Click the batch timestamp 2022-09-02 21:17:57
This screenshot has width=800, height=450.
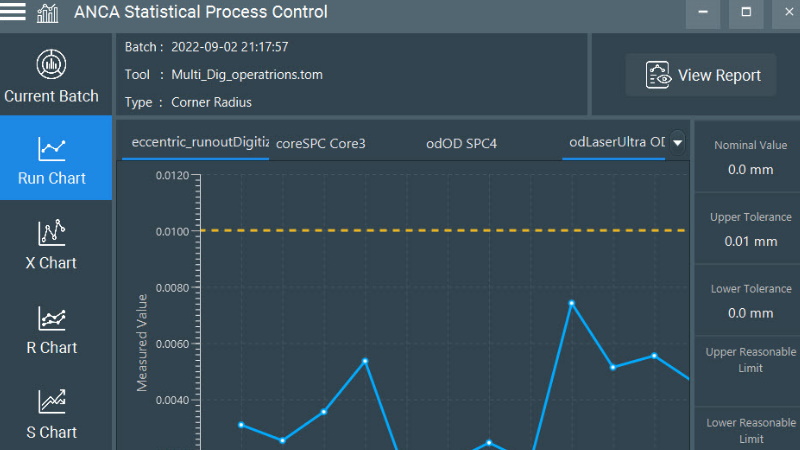click(x=230, y=47)
